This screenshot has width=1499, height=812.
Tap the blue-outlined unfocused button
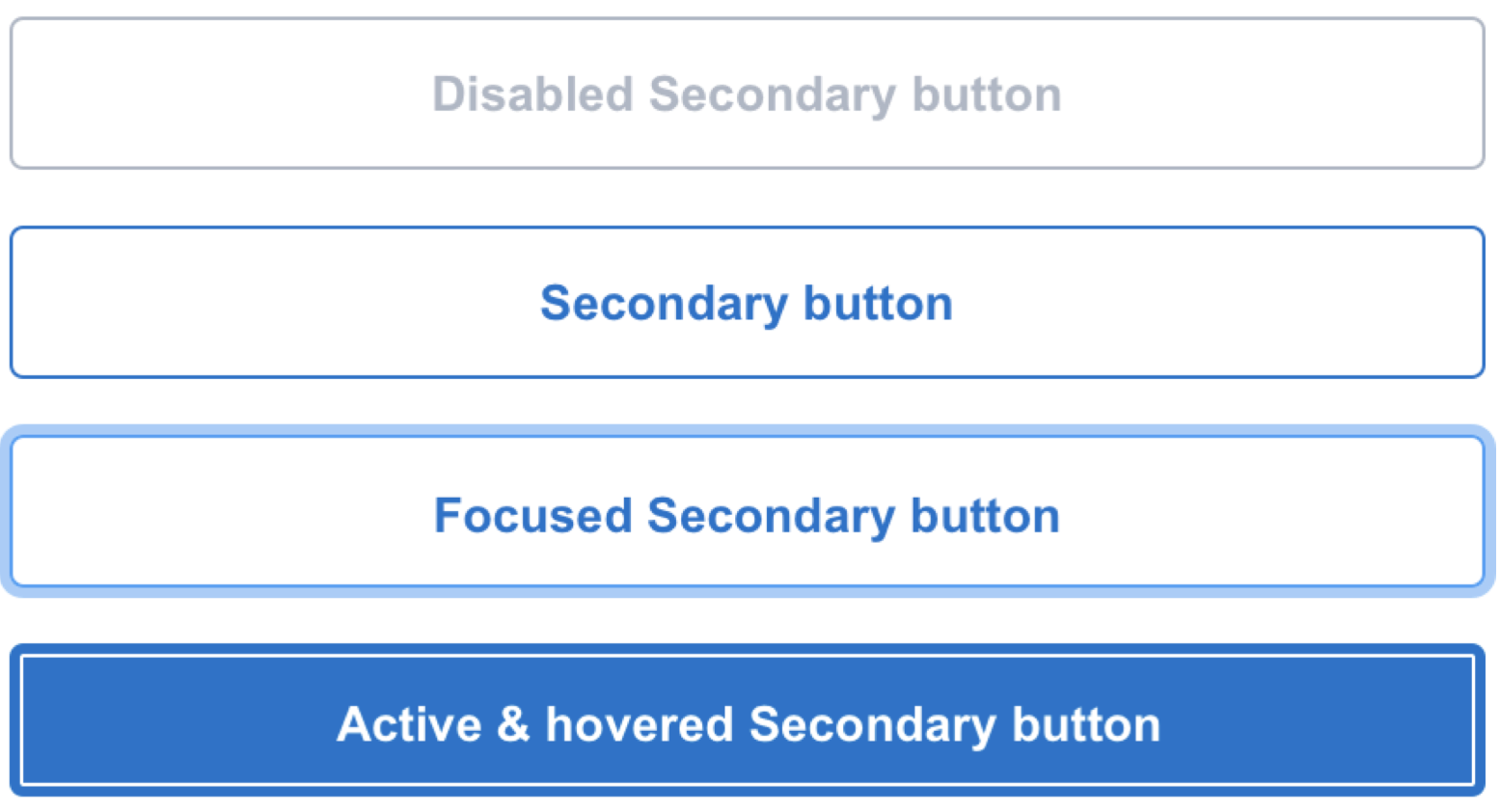747,303
